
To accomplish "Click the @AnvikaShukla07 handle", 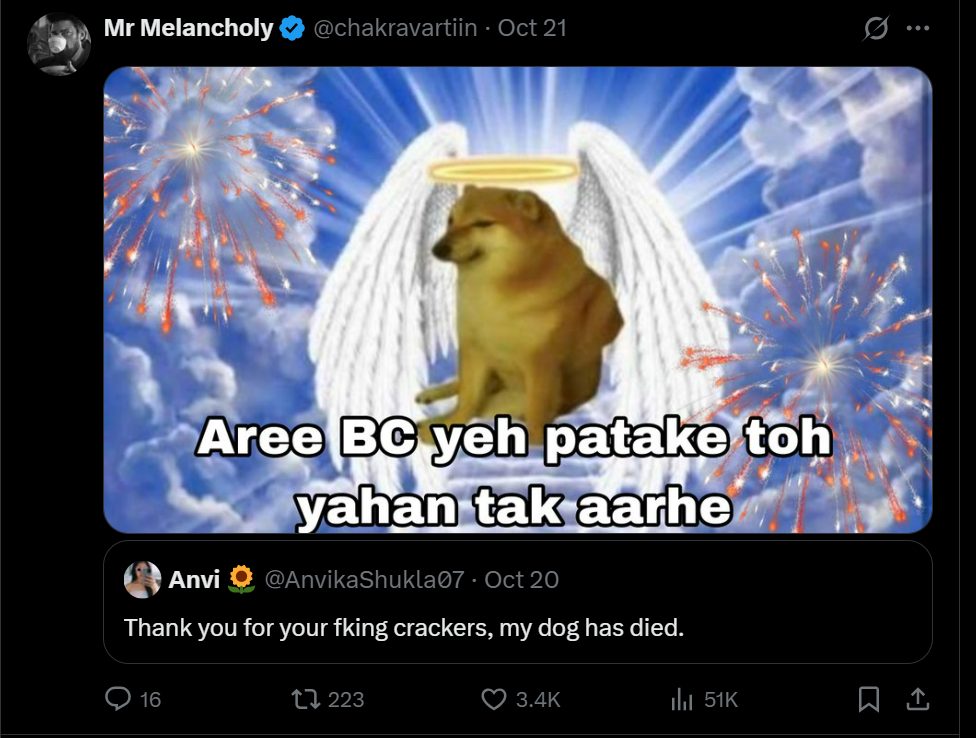I will (364, 579).
